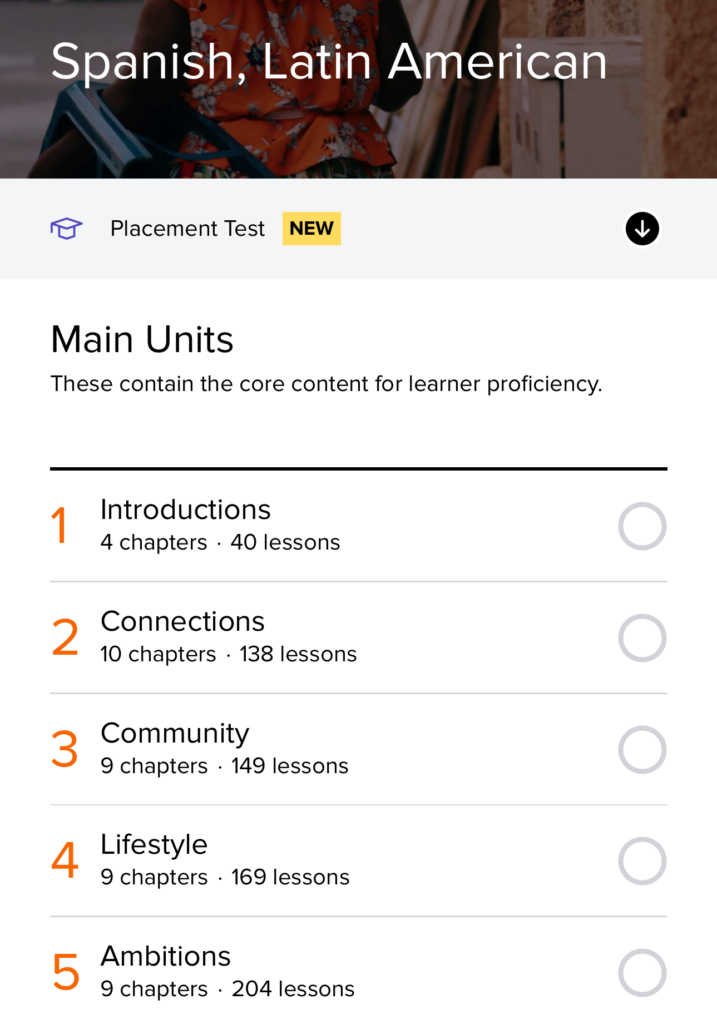The width and height of the screenshot is (717, 1024).
Task: Open unit 3 Community
Action: click(174, 733)
